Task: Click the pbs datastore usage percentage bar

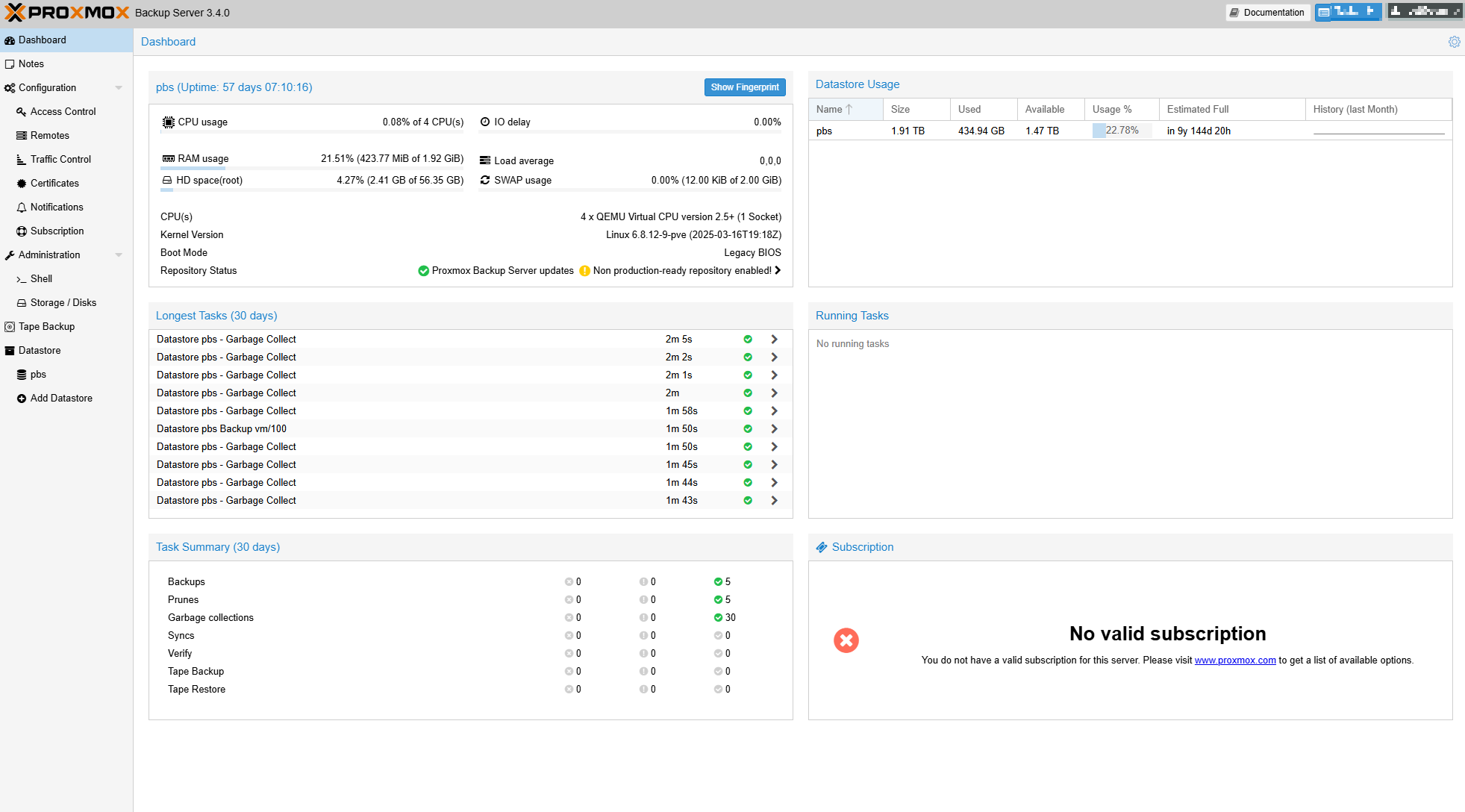Action: (1121, 131)
